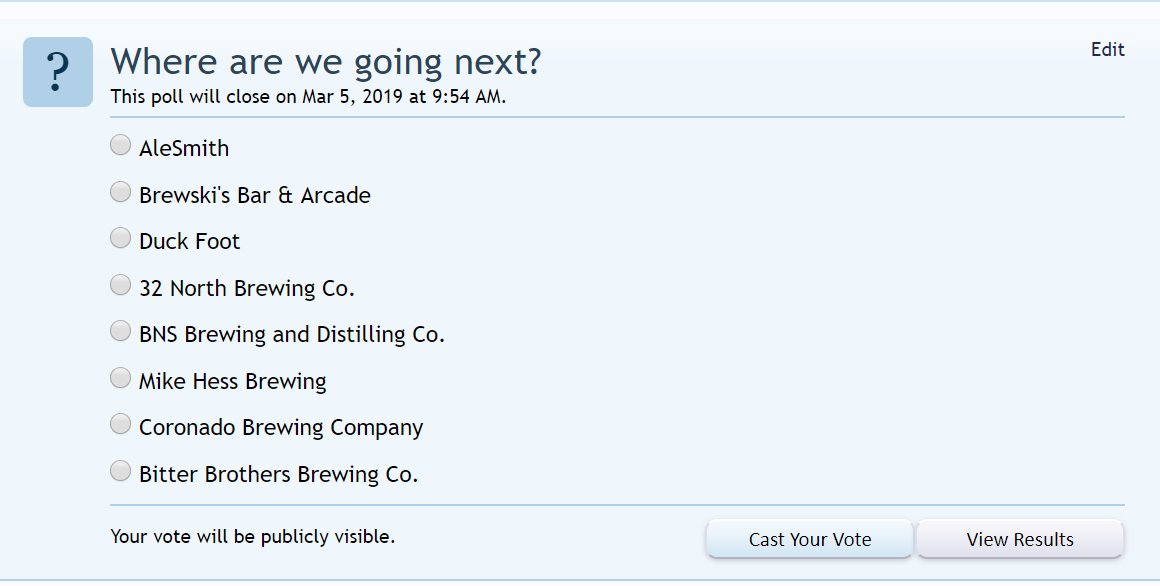Select the AleSmith radio circle
This screenshot has width=1160, height=586.
click(x=121, y=145)
